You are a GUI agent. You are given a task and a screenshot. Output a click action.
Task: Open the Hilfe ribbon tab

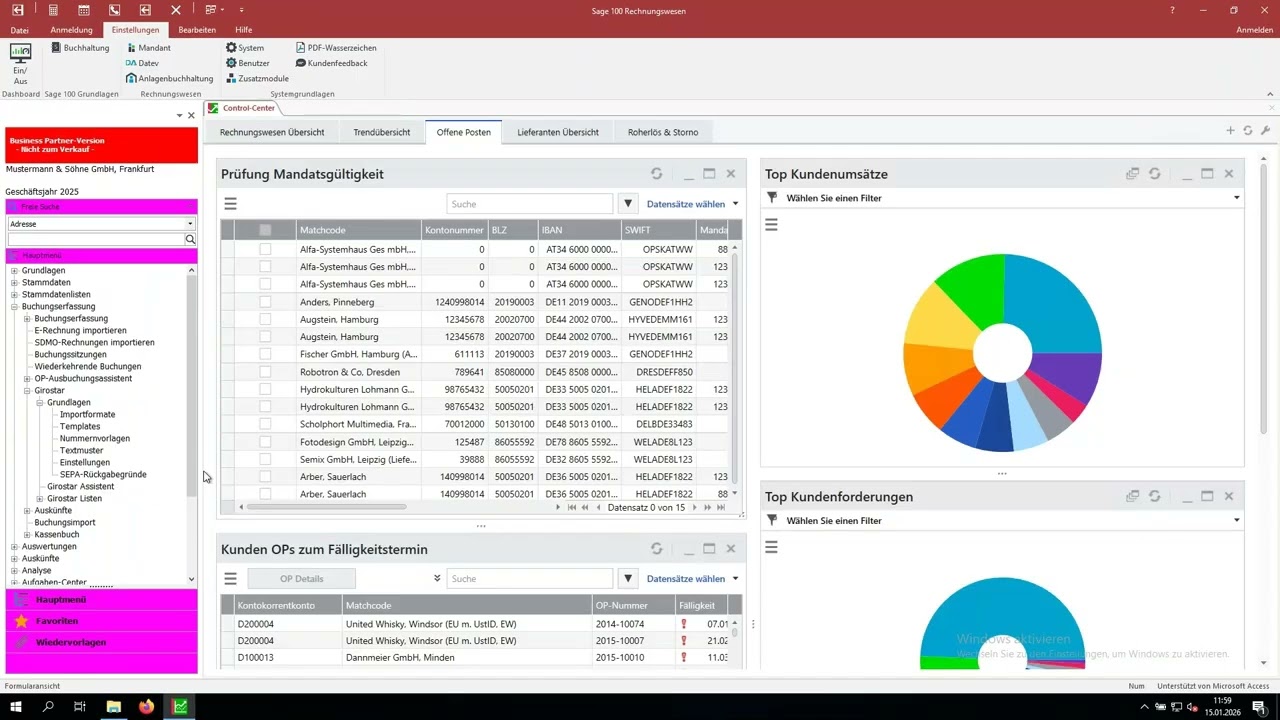click(x=243, y=30)
